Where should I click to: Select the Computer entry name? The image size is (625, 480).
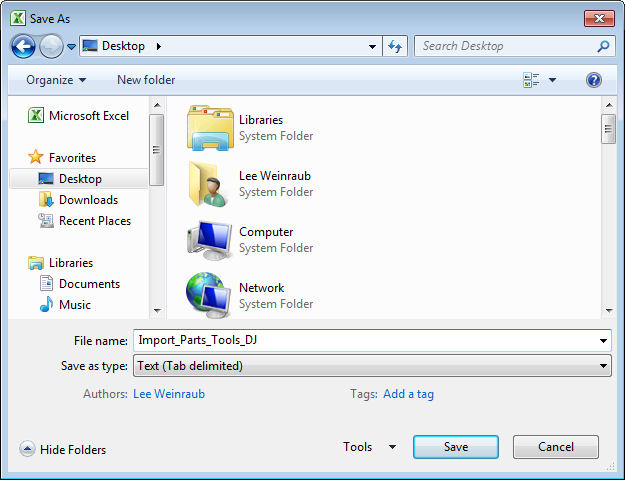point(266,232)
